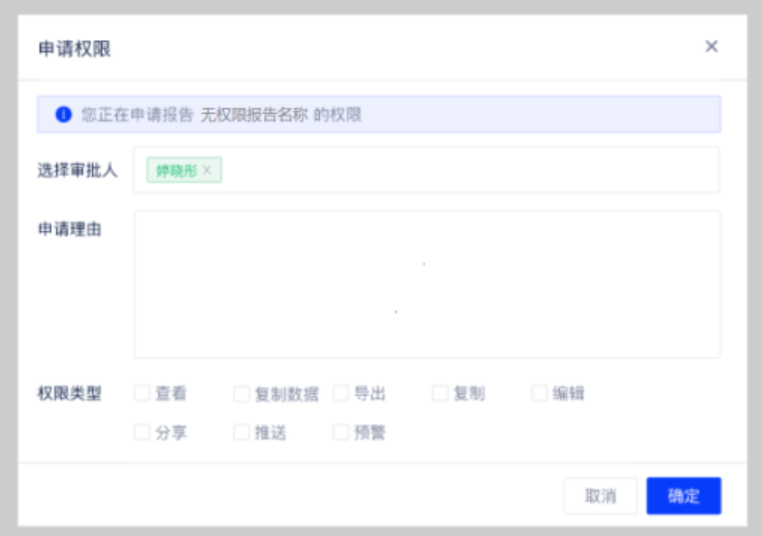The width and height of the screenshot is (762, 536).
Task: Remove the 婷晓彤 approver tag
Action: [207, 170]
